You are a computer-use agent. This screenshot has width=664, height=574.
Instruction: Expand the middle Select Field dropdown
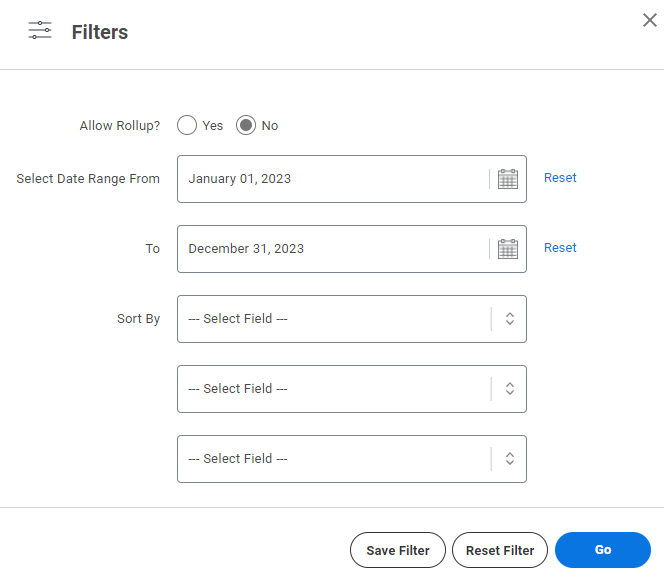pos(352,389)
